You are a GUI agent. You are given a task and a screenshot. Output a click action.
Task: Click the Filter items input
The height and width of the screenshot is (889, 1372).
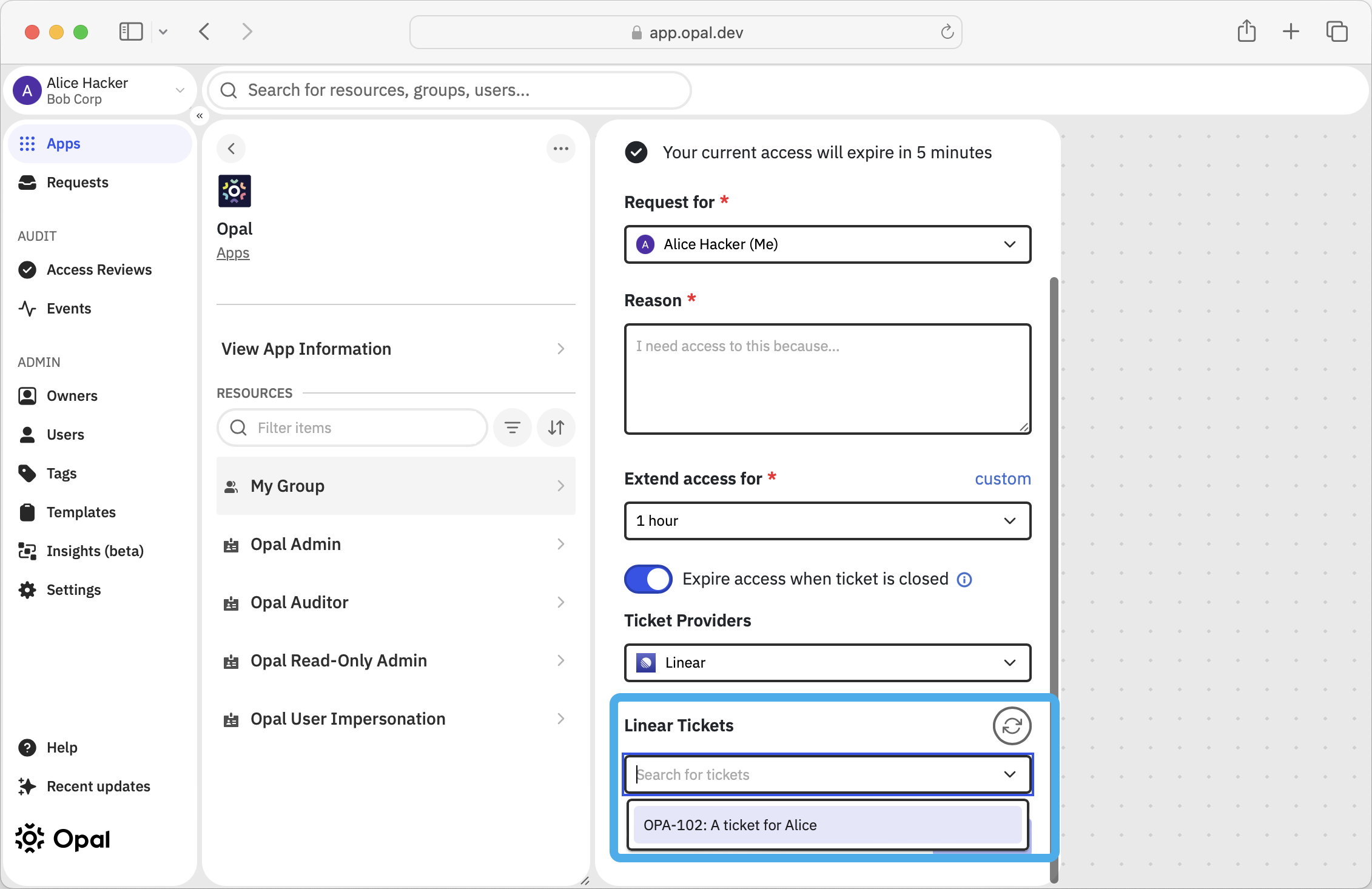pyautogui.click(x=352, y=428)
